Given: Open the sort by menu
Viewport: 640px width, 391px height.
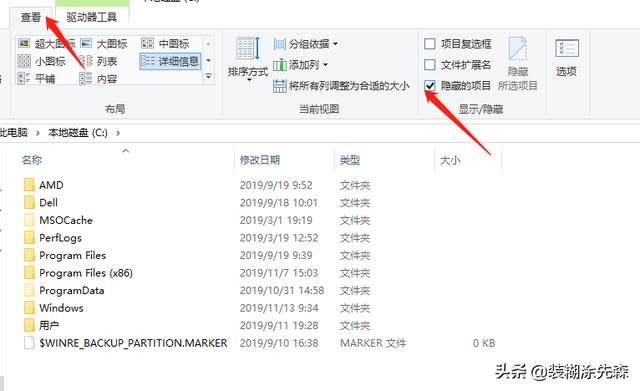Looking at the screenshot, I should click(x=248, y=58).
